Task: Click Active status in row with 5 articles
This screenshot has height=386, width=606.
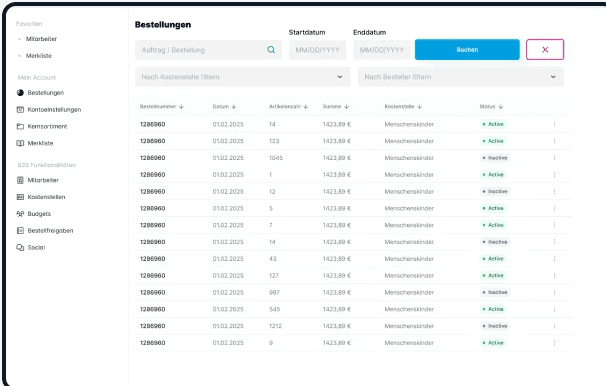Action: click(493, 208)
